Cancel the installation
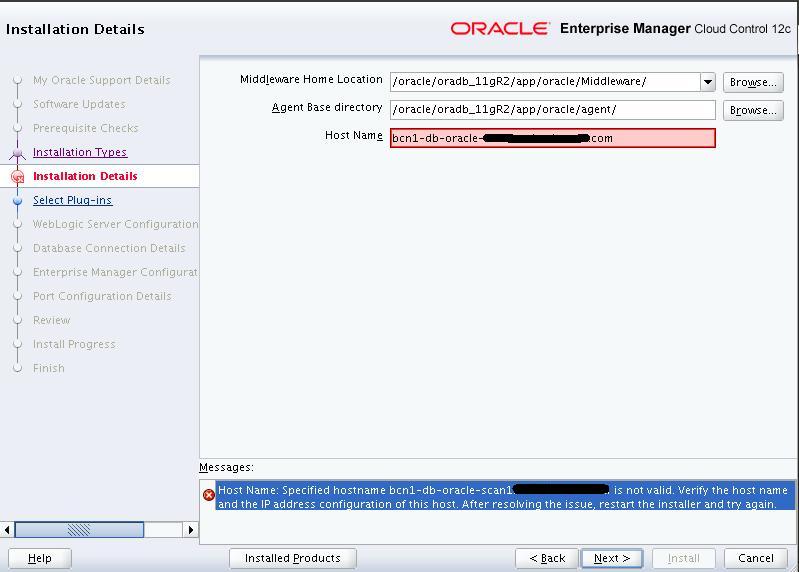The width and height of the screenshot is (799, 572). point(756,559)
